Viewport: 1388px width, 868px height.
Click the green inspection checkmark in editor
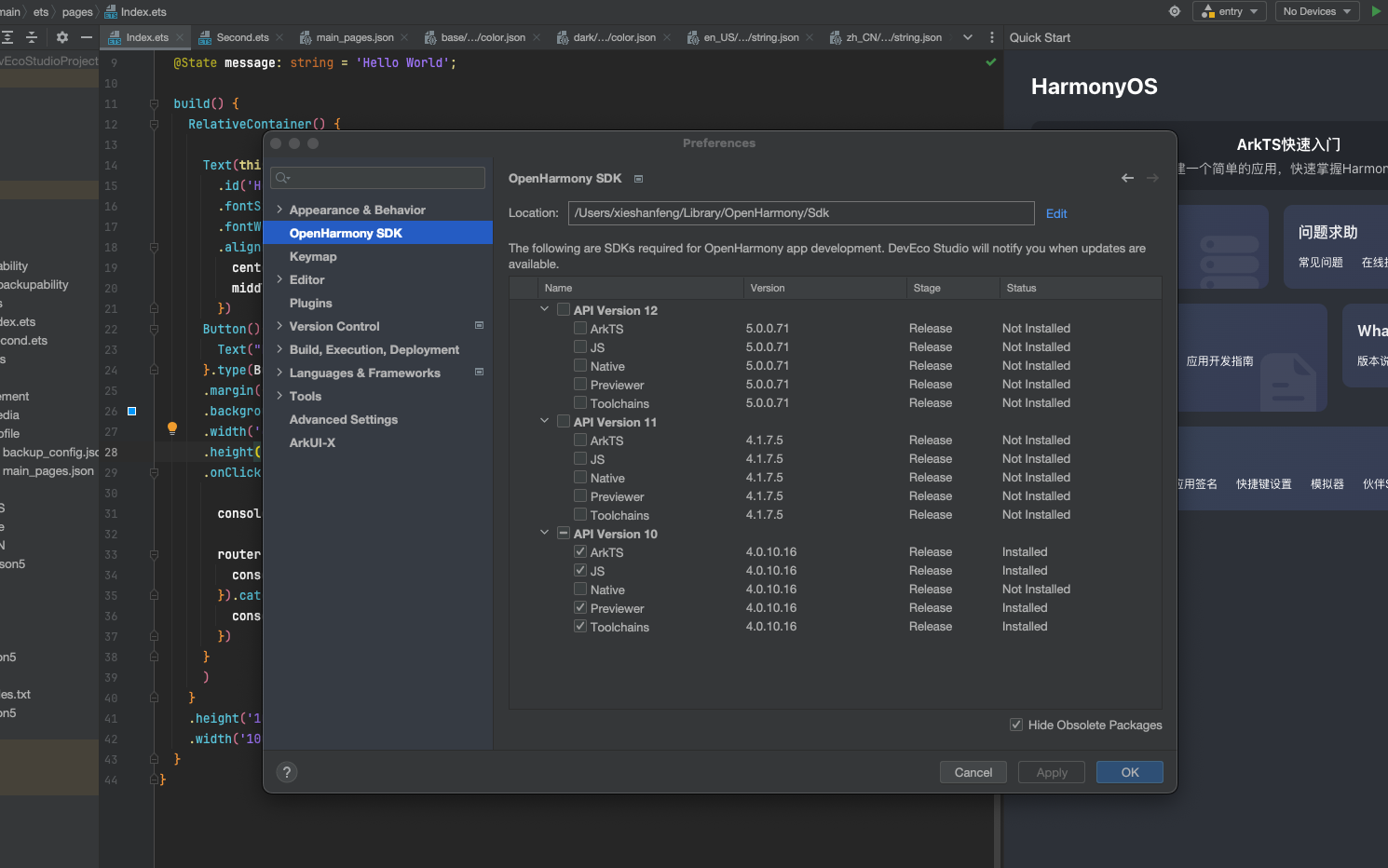(991, 62)
